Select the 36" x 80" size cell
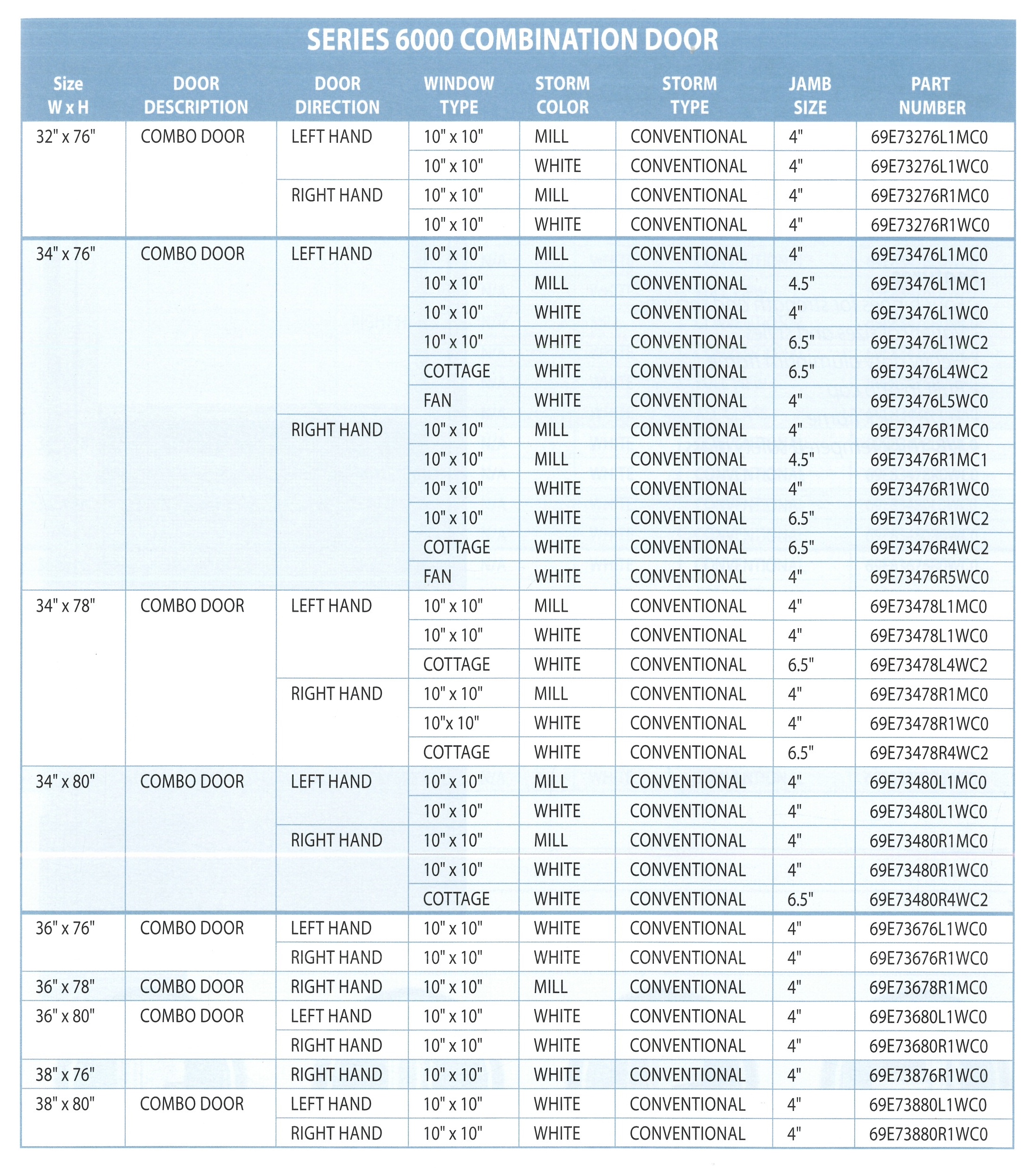Screen dimensions: 1030x1176 tap(66, 1016)
